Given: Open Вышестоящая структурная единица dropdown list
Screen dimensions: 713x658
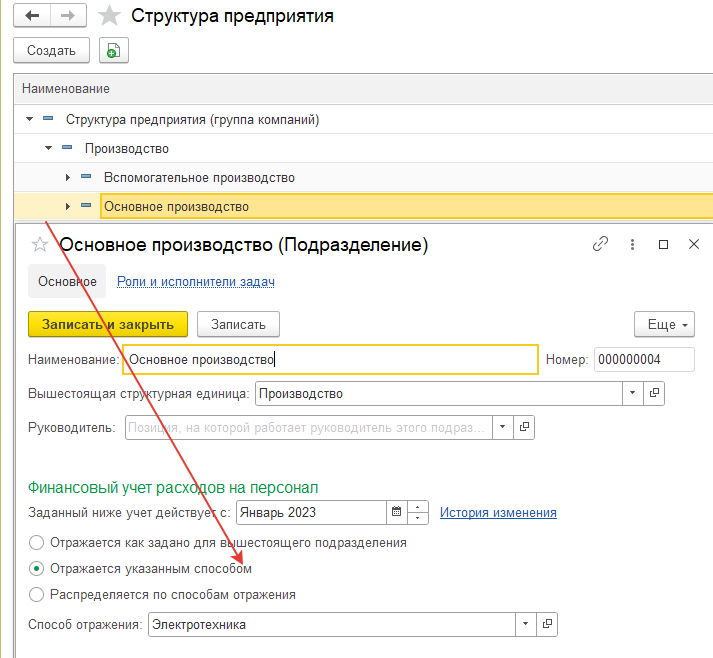Looking at the screenshot, I should pos(633,393).
